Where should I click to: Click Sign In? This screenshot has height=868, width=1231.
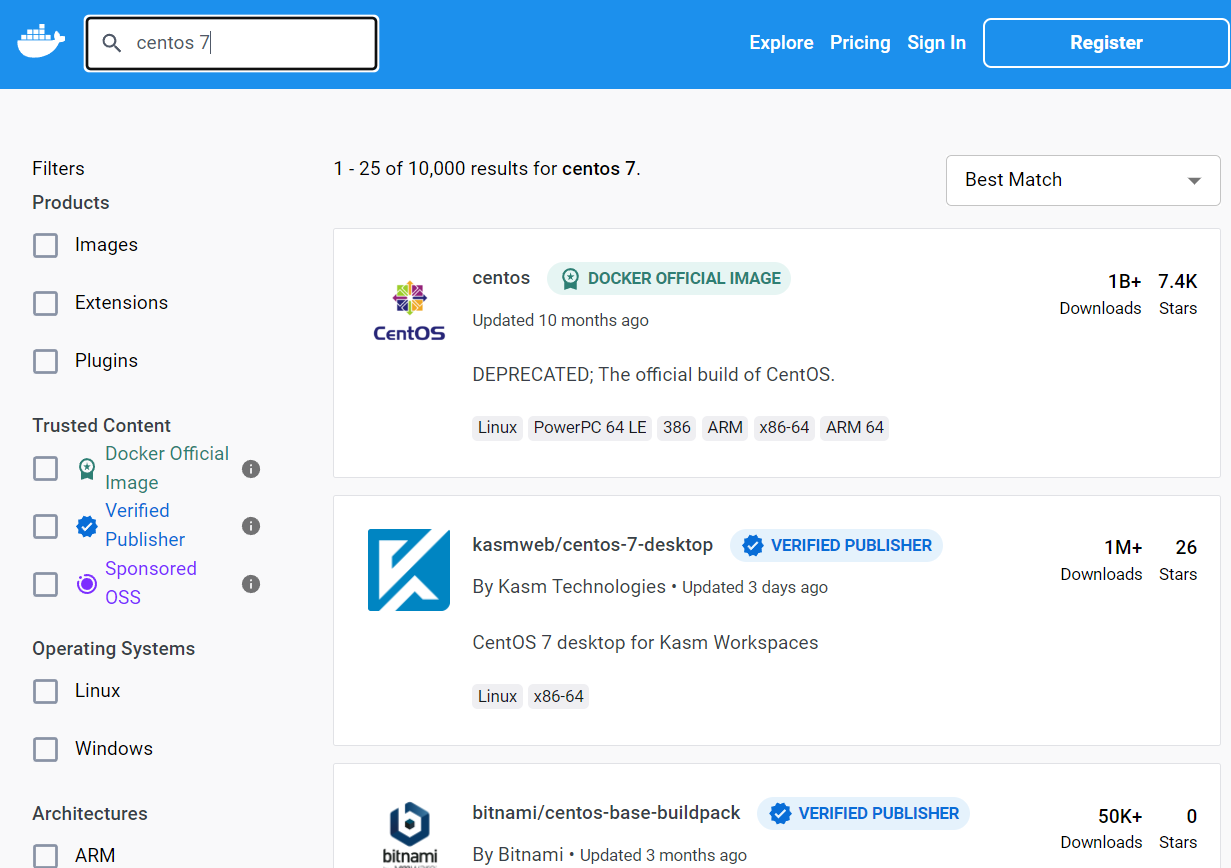pos(936,43)
